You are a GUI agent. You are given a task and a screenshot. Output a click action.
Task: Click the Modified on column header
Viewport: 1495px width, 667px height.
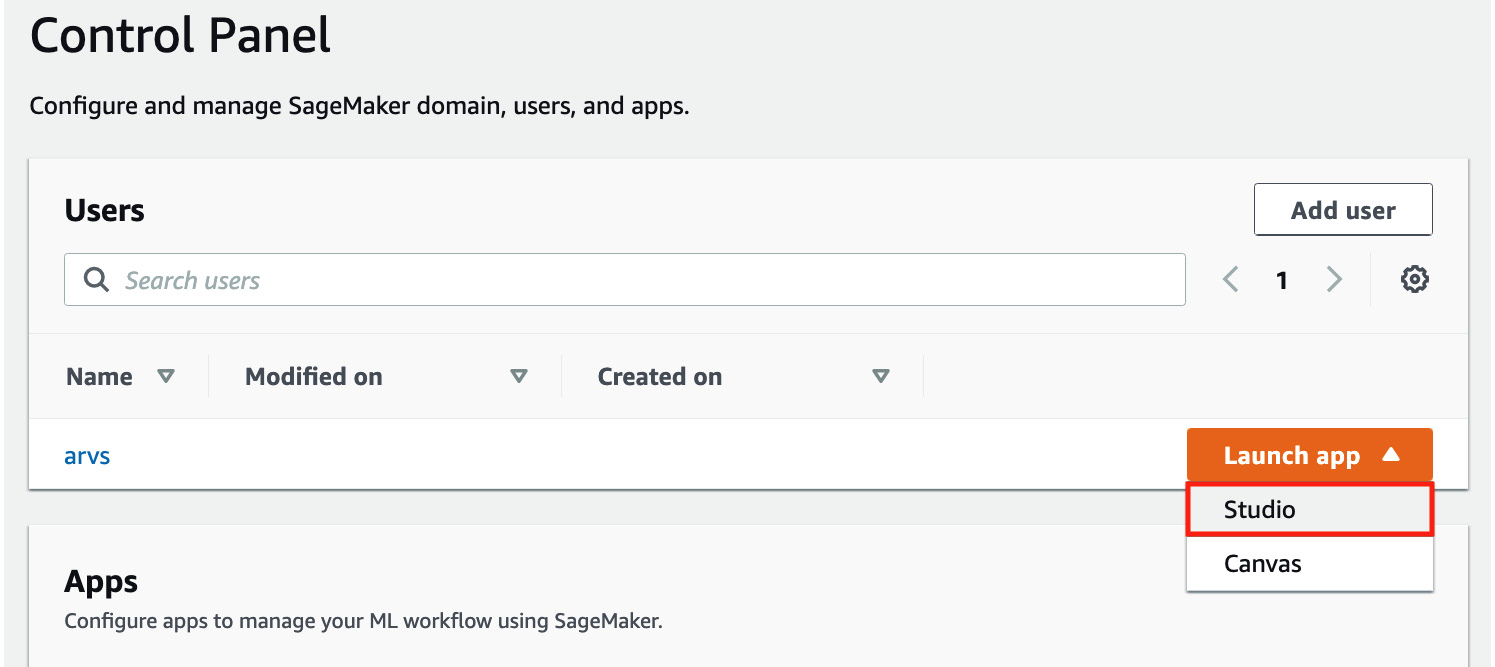pyautogui.click(x=314, y=376)
